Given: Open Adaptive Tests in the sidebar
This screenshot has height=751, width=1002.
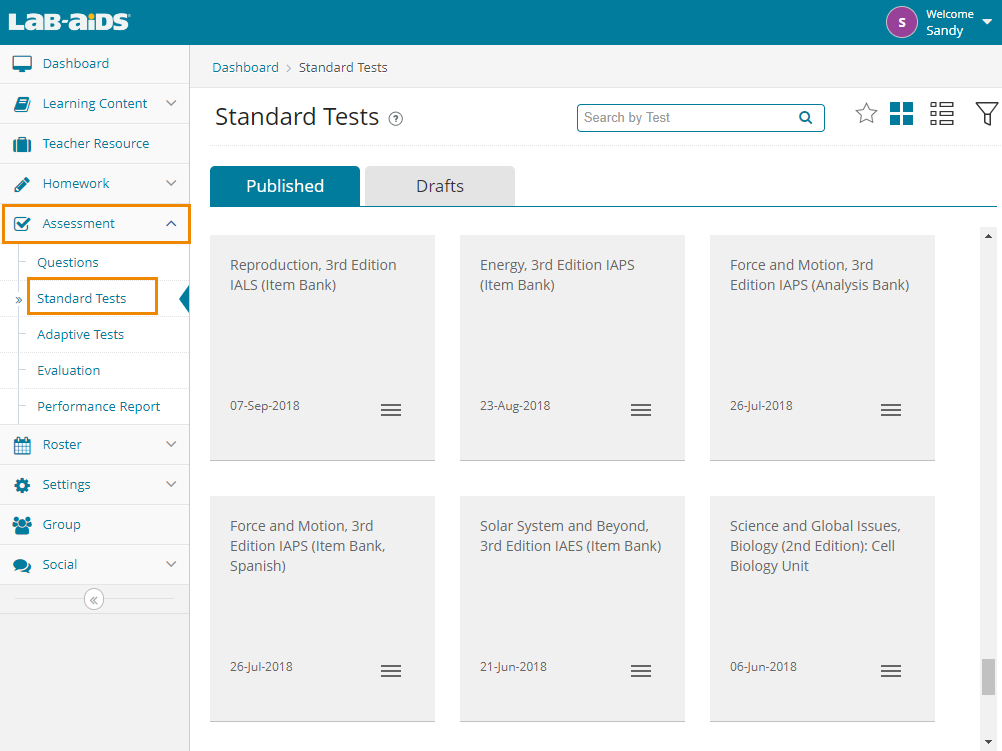Looking at the screenshot, I should [x=80, y=335].
